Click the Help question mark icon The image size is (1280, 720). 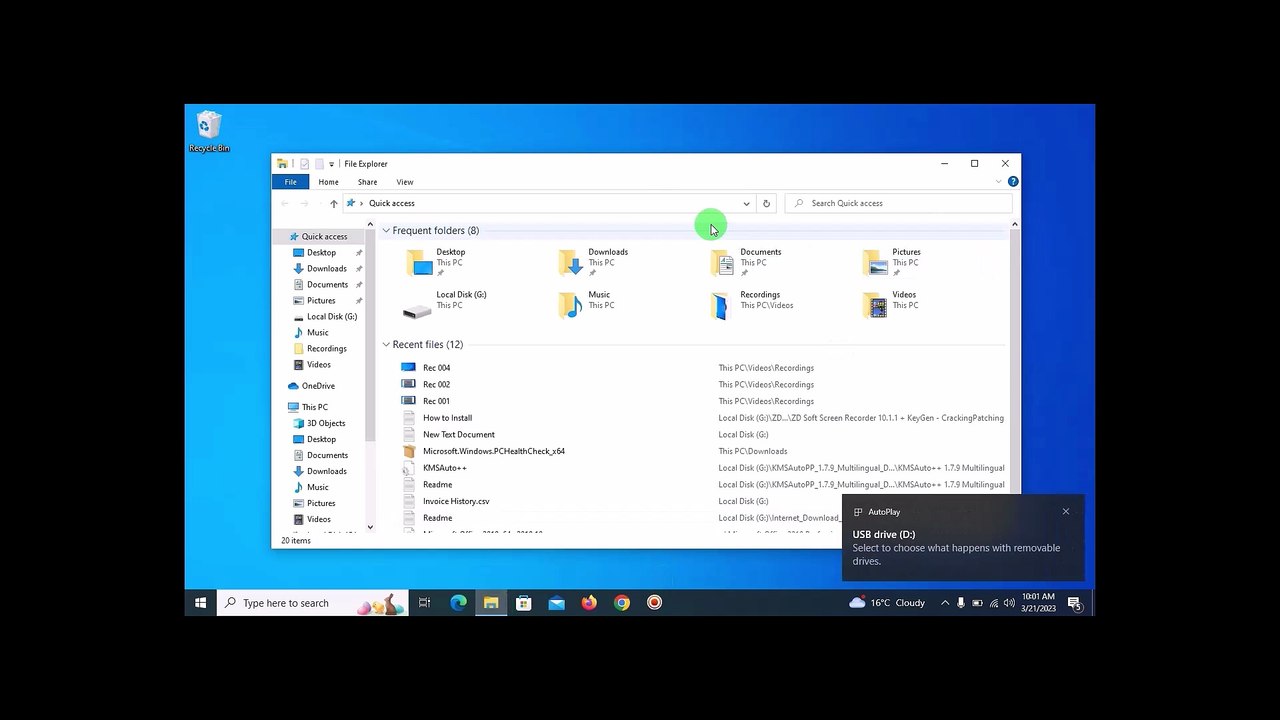coord(1013,182)
